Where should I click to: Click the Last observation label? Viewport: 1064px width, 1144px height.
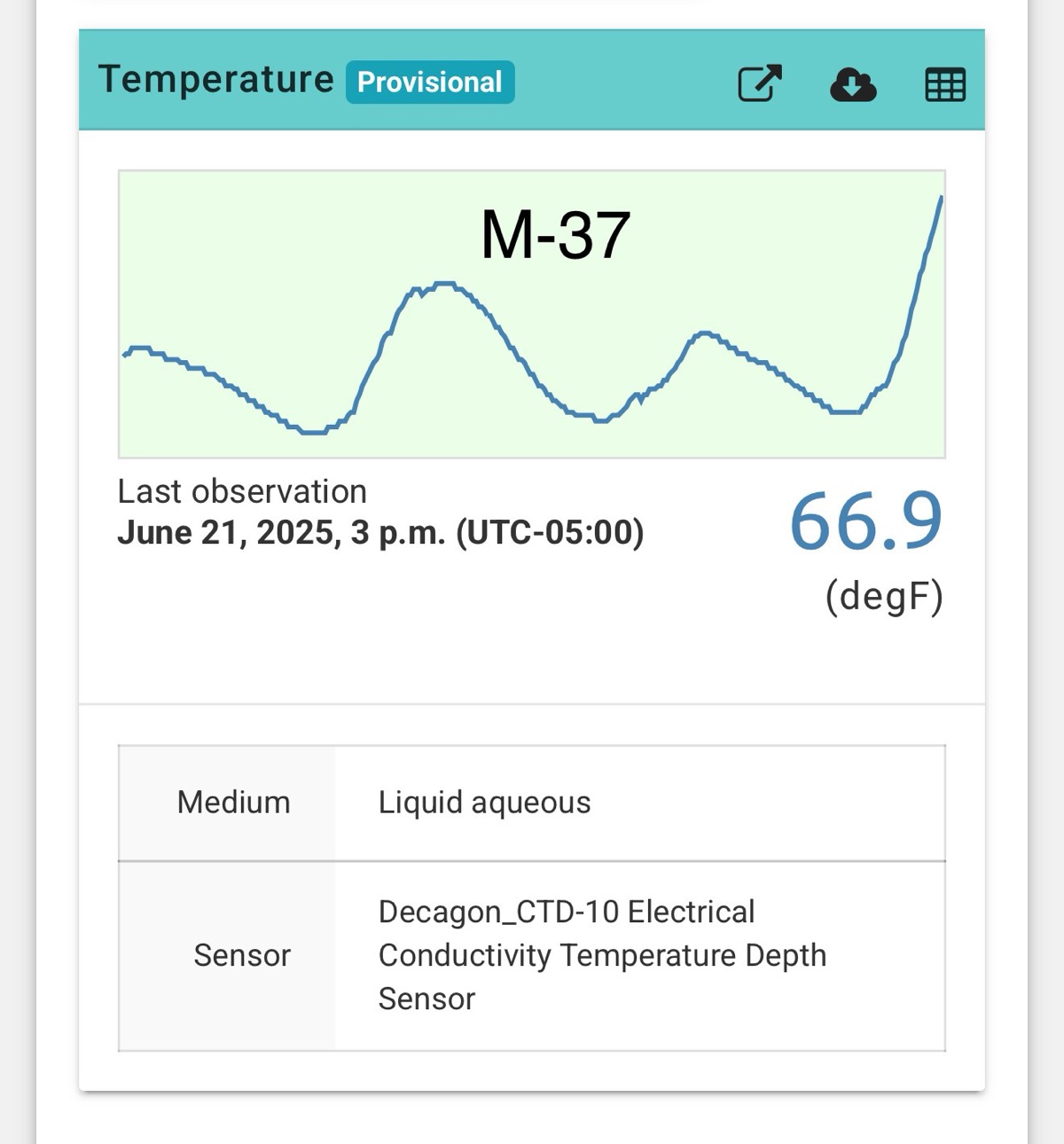[x=242, y=491]
